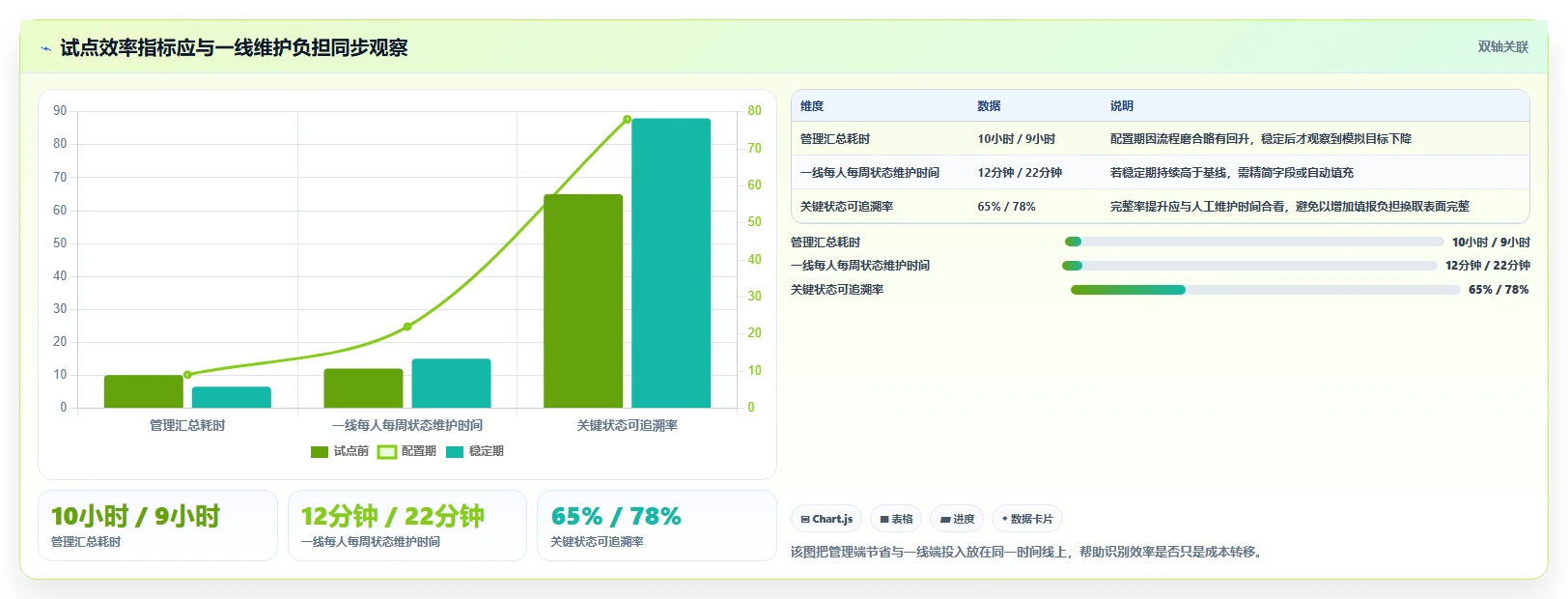
Task: Toggle the 试点前 legend item
Action: (x=340, y=451)
